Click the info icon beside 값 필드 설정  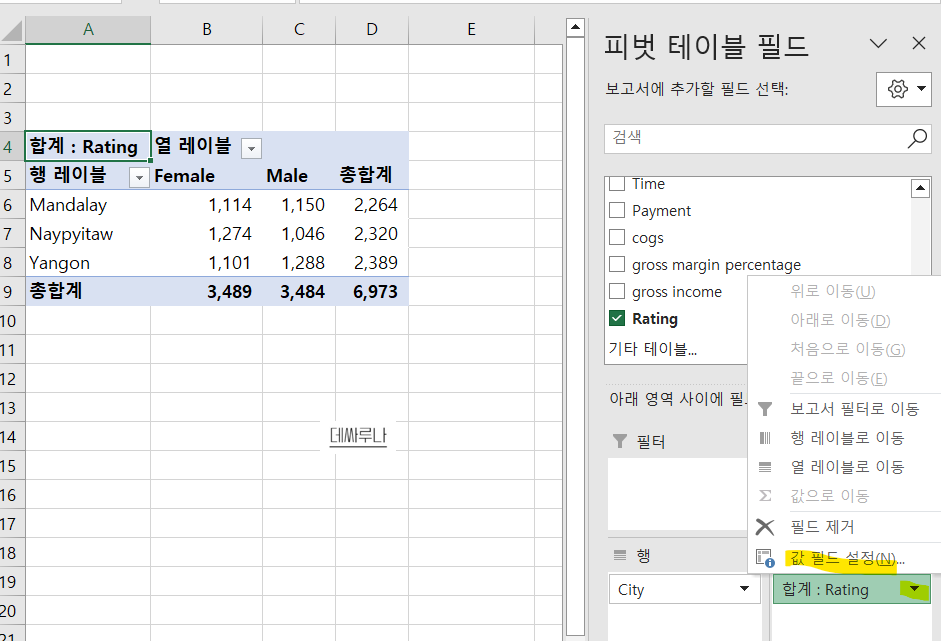765,556
